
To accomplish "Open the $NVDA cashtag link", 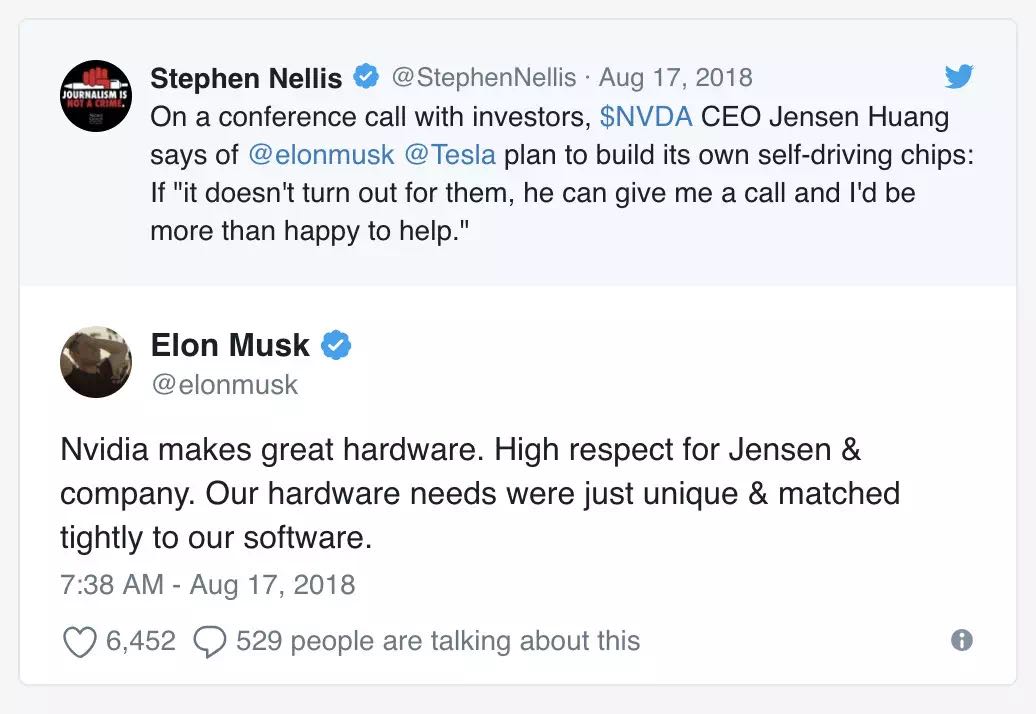I will click(645, 116).
